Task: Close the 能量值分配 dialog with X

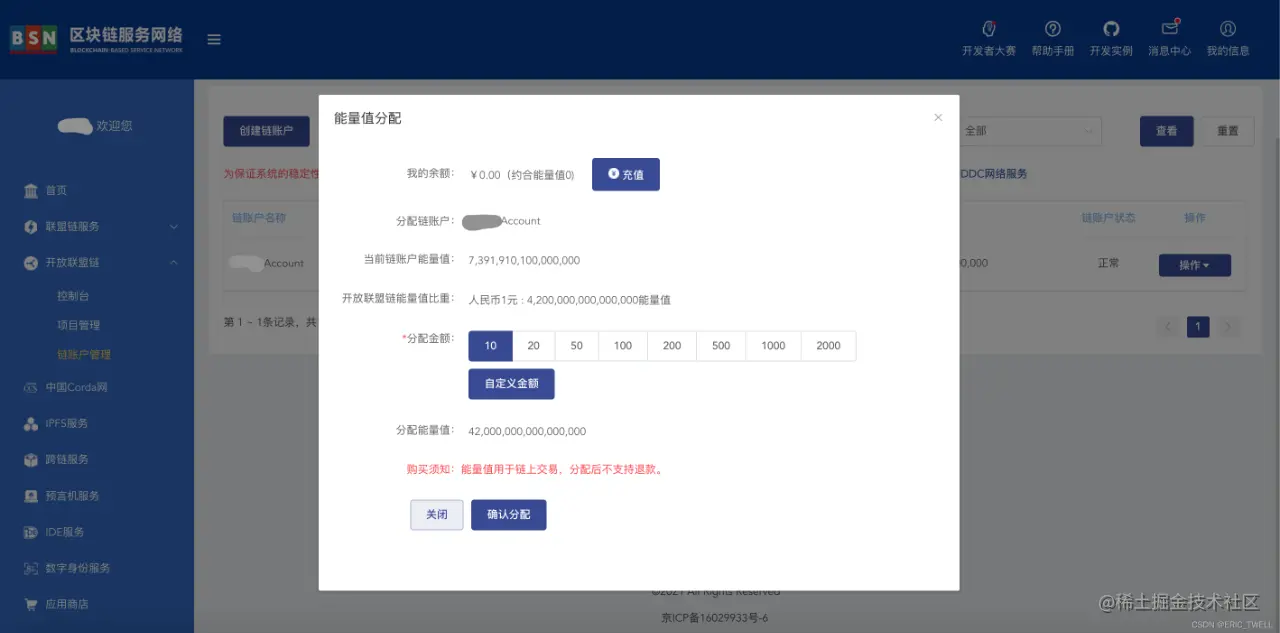Action: (938, 118)
